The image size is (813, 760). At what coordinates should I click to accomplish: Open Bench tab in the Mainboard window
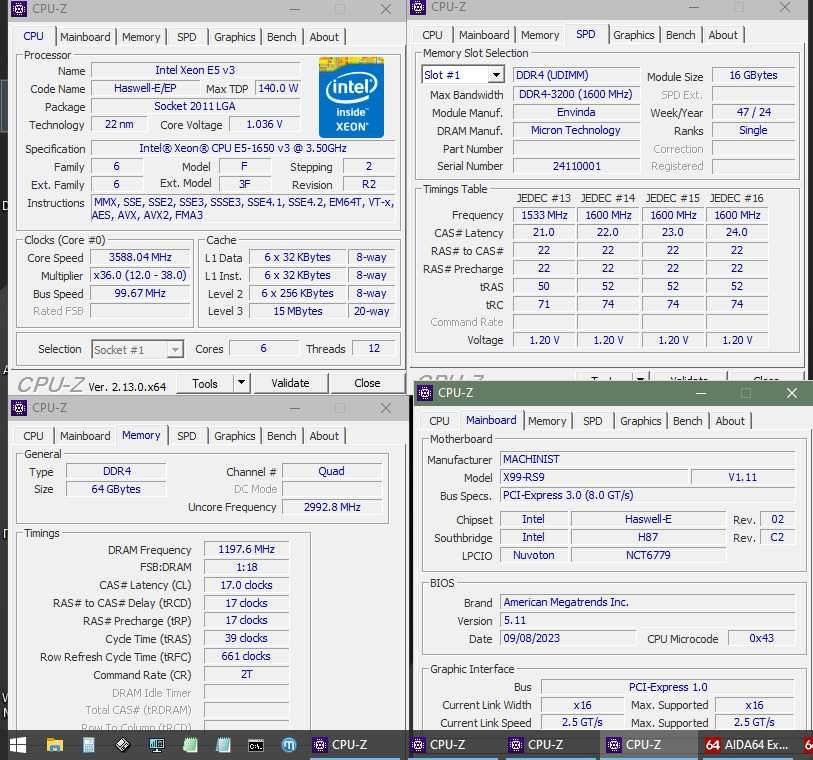(688, 421)
